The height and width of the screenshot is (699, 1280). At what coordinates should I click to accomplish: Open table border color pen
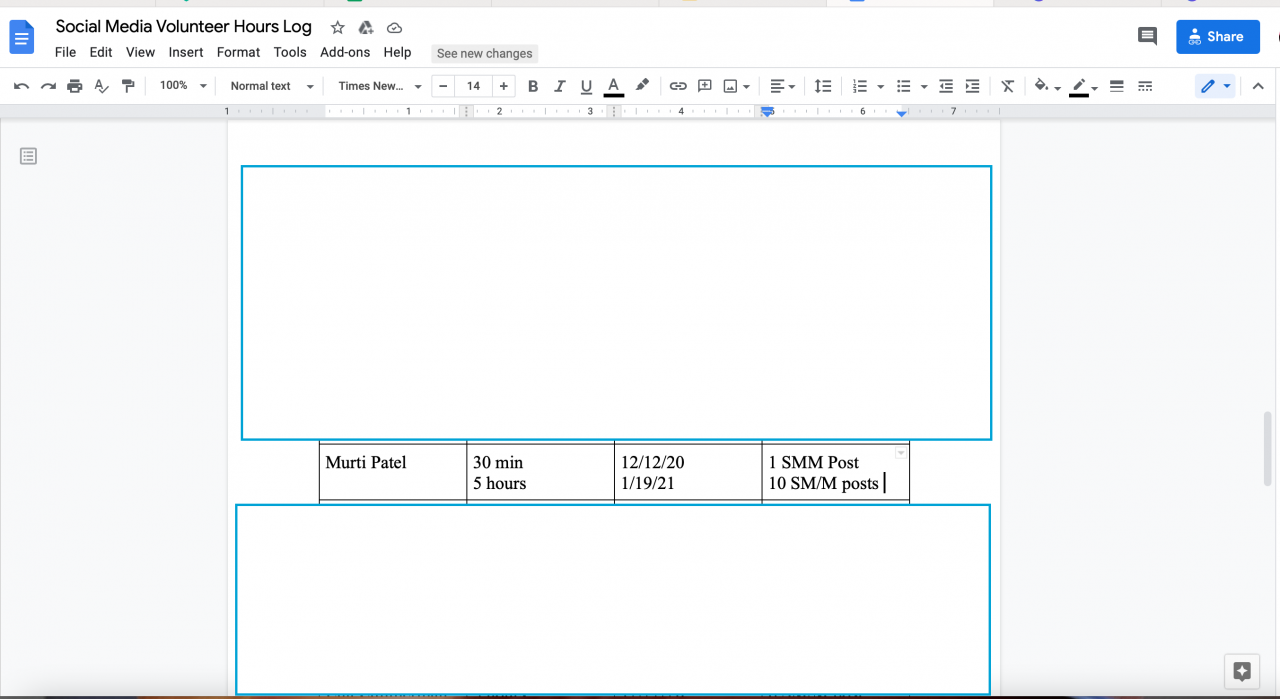coord(1083,86)
